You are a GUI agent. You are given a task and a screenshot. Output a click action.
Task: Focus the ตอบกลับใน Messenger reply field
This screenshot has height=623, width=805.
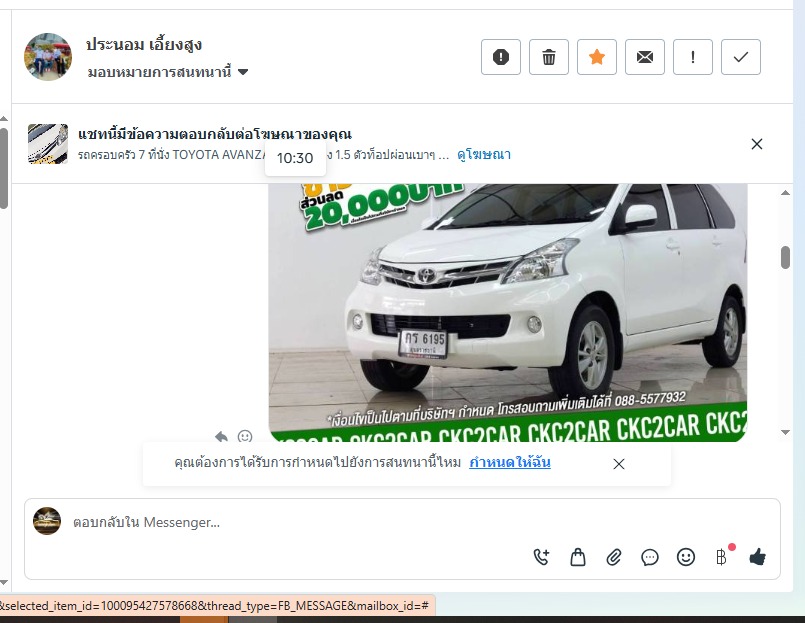pos(402,522)
